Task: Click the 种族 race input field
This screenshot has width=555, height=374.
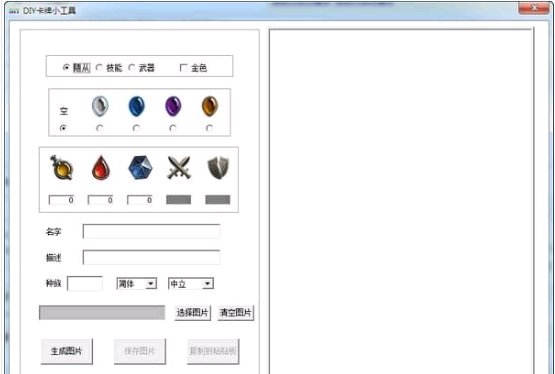Action: click(85, 283)
